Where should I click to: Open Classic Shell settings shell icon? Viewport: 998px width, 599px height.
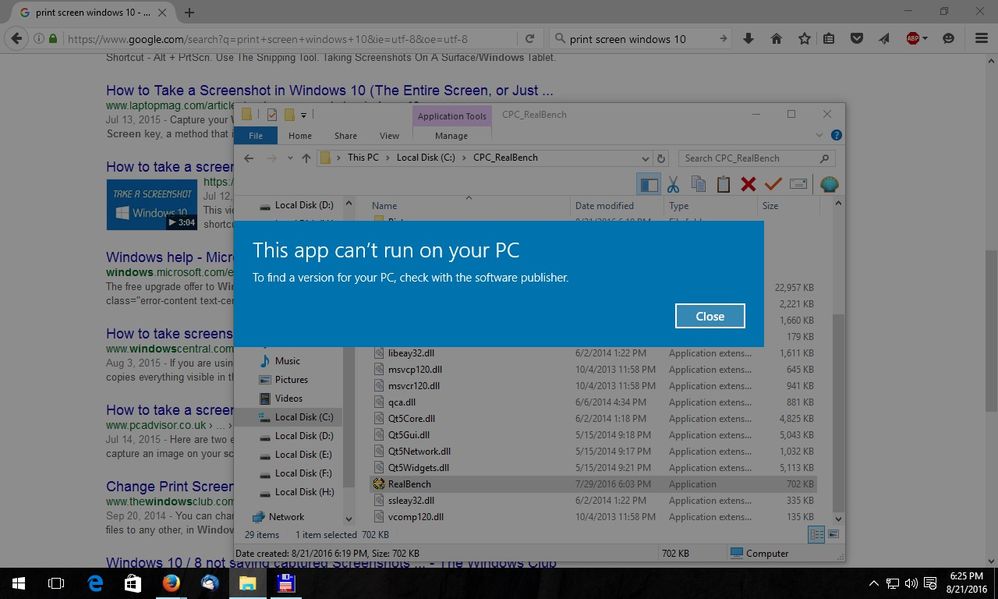pos(829,185)
